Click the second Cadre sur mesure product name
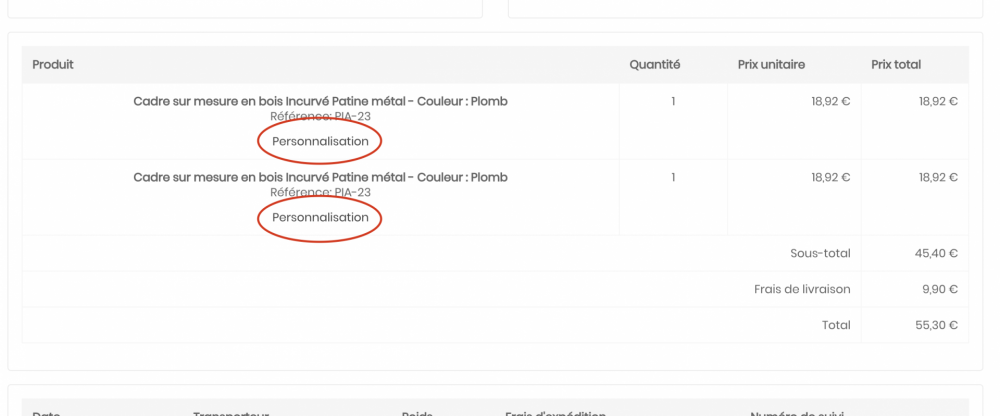The image size is (1000, 416). pos(320,177)
